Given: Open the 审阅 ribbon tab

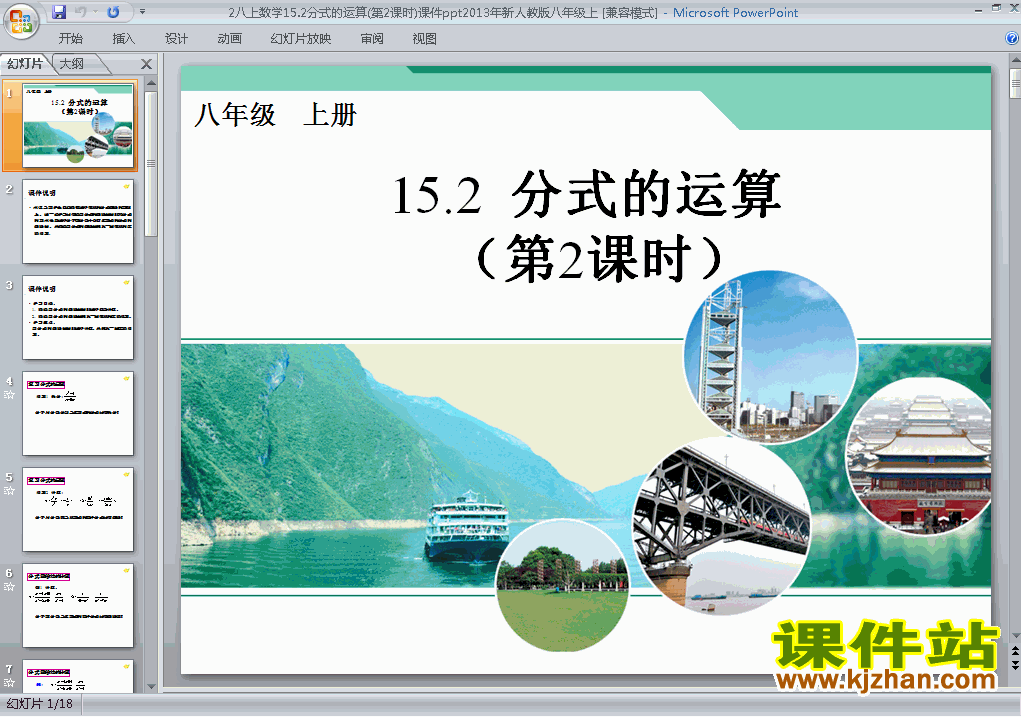Looking at the screenshot, I should coord(372,39).
